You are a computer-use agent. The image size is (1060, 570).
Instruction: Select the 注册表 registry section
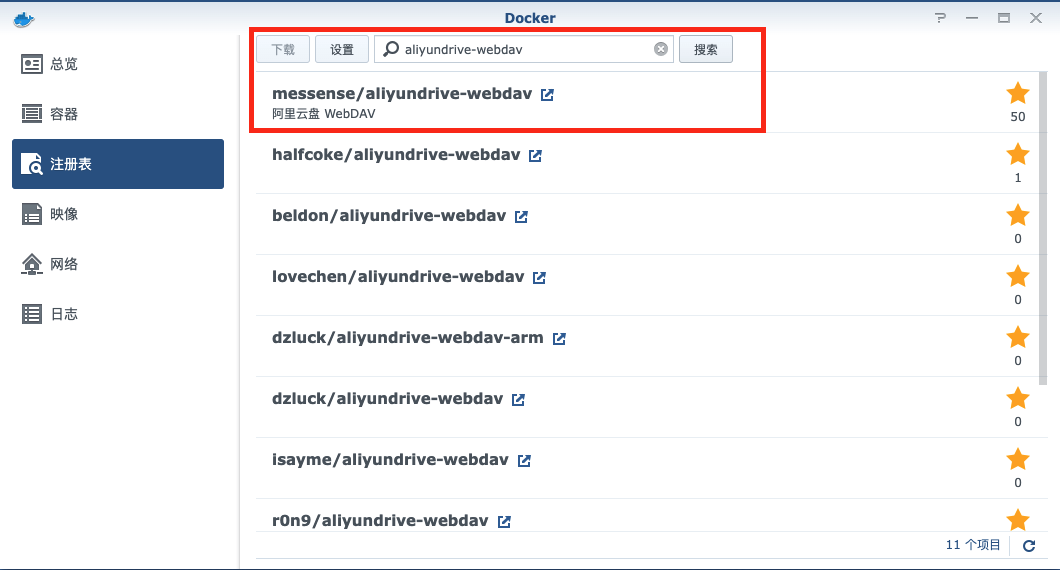pos(118,164)
